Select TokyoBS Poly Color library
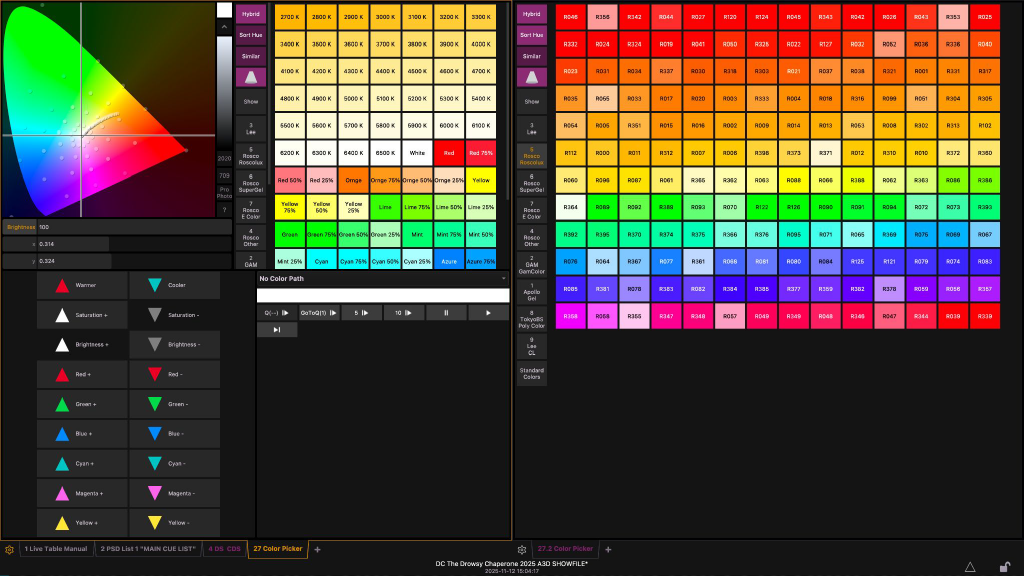 pos(532,319)
